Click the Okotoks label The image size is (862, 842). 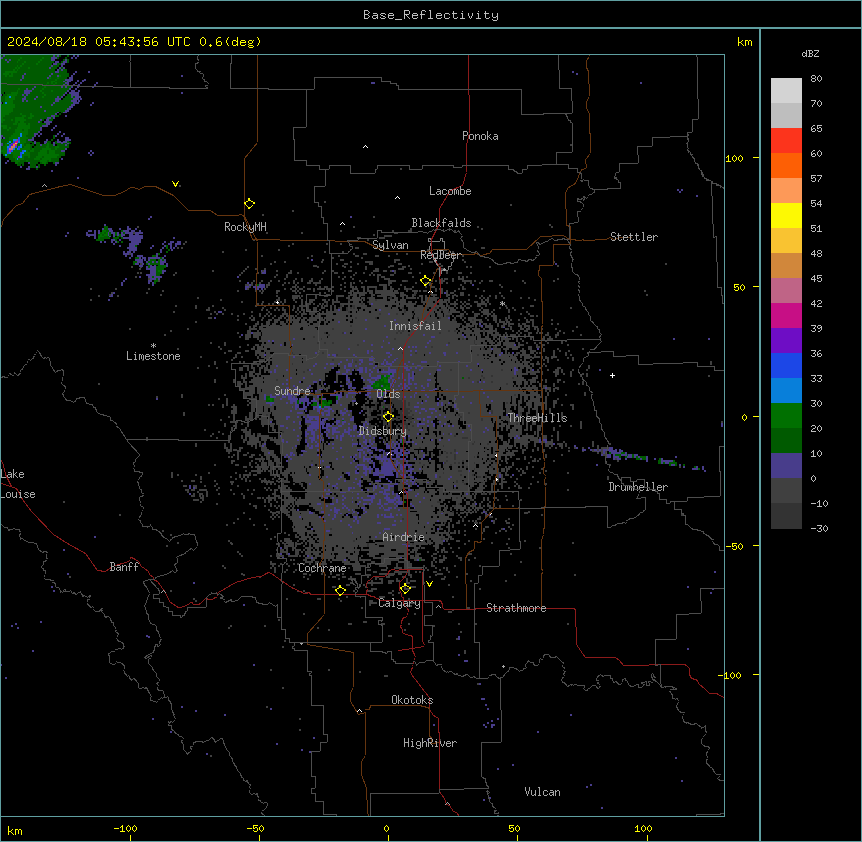point(412,700)
